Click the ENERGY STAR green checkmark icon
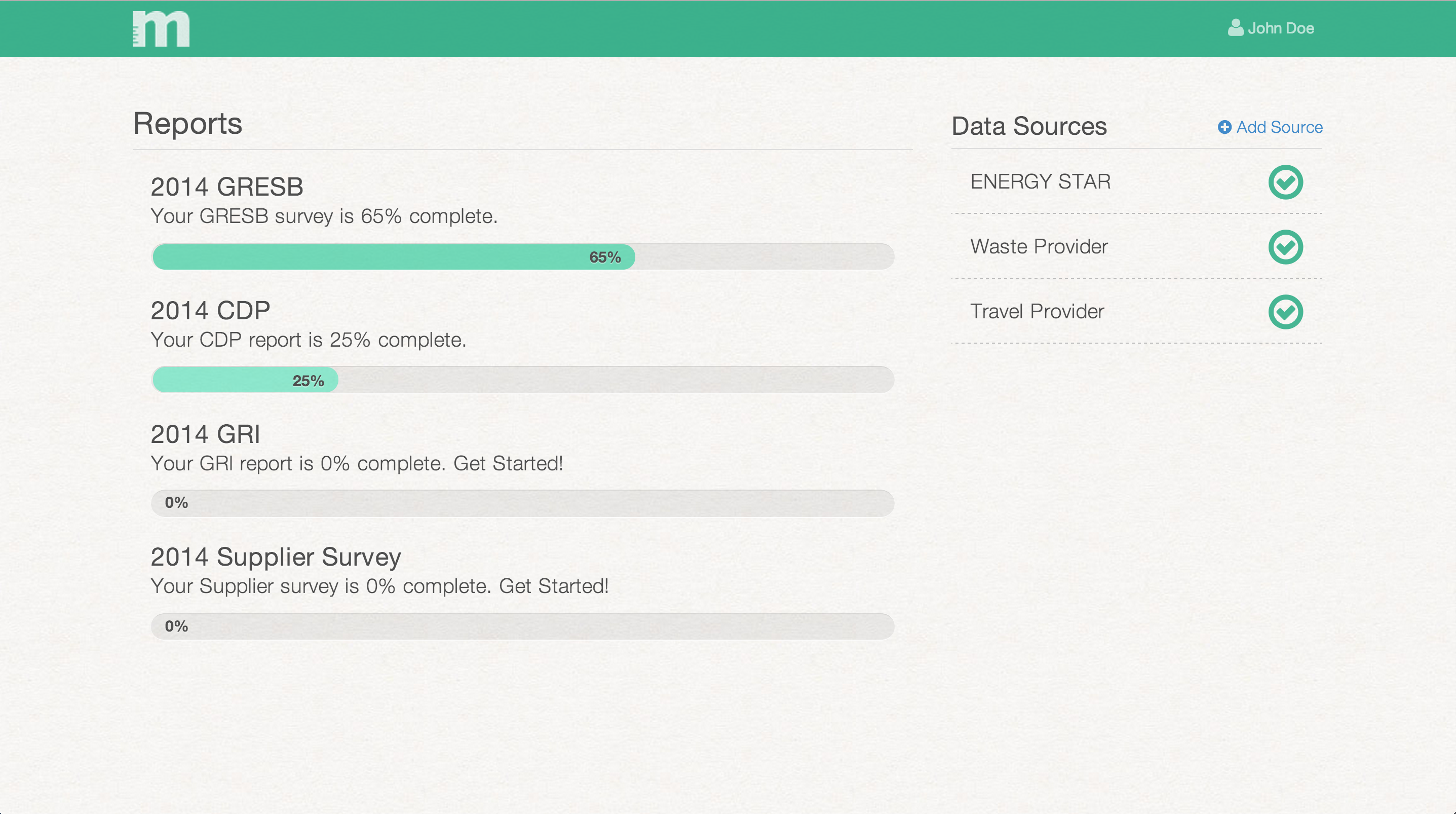 [1285, 182]
